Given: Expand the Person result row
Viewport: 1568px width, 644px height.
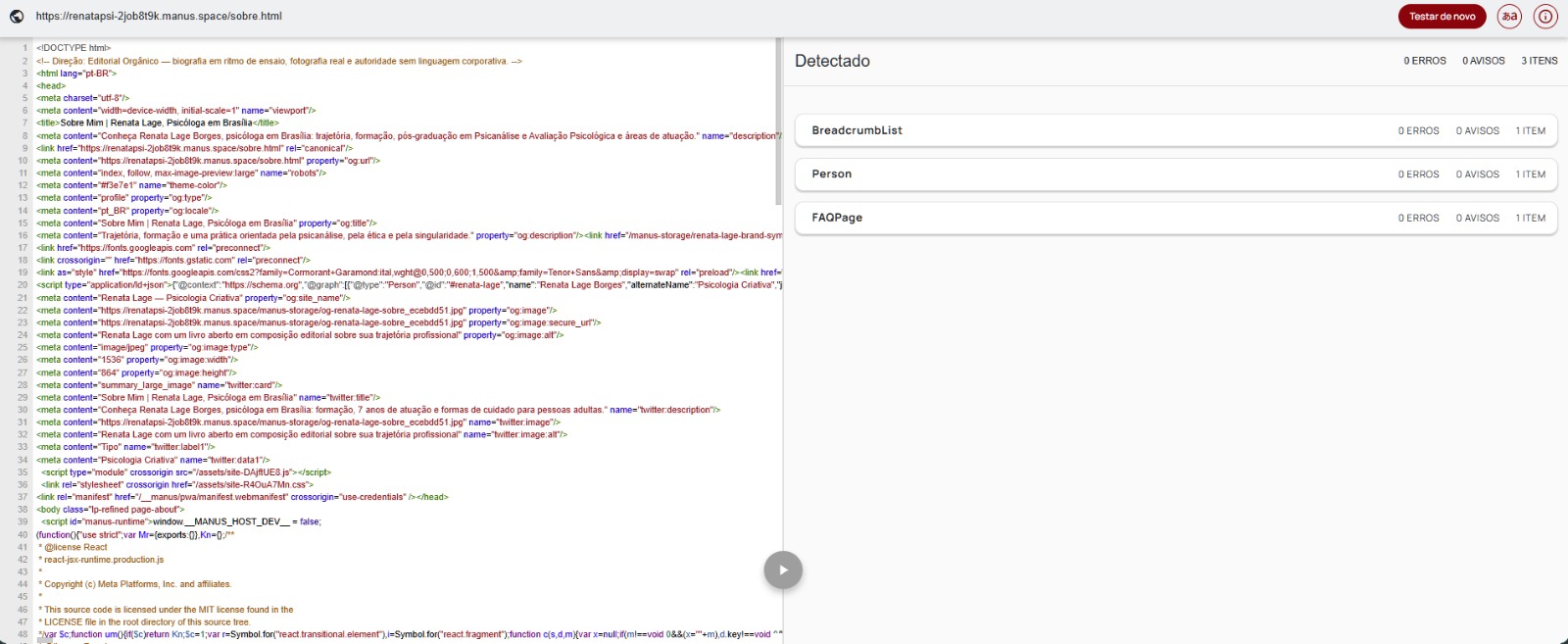Looking at the screenshot, I should [x=1176, y=174].
